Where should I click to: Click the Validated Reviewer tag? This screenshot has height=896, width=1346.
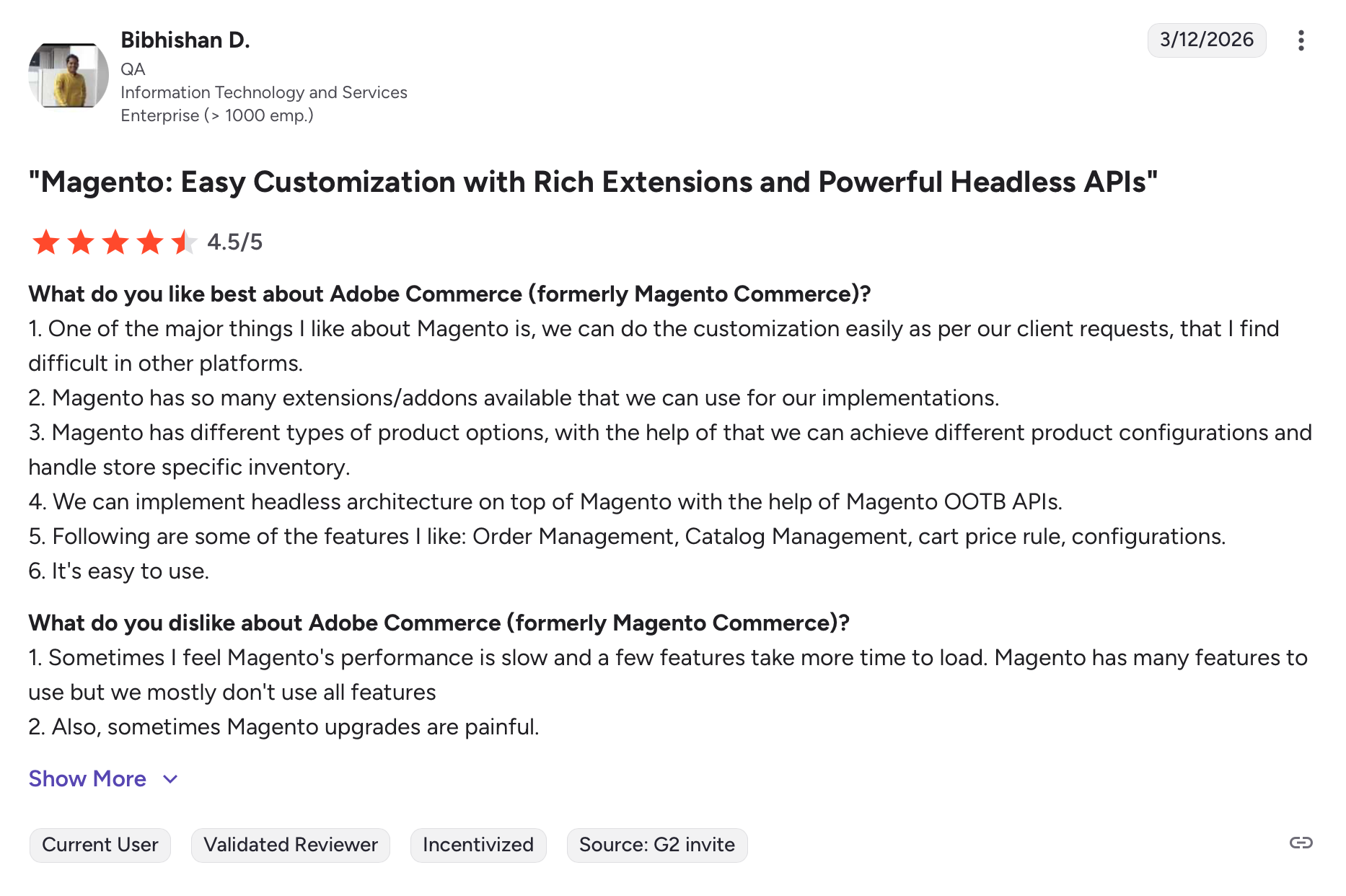[290, 845]
